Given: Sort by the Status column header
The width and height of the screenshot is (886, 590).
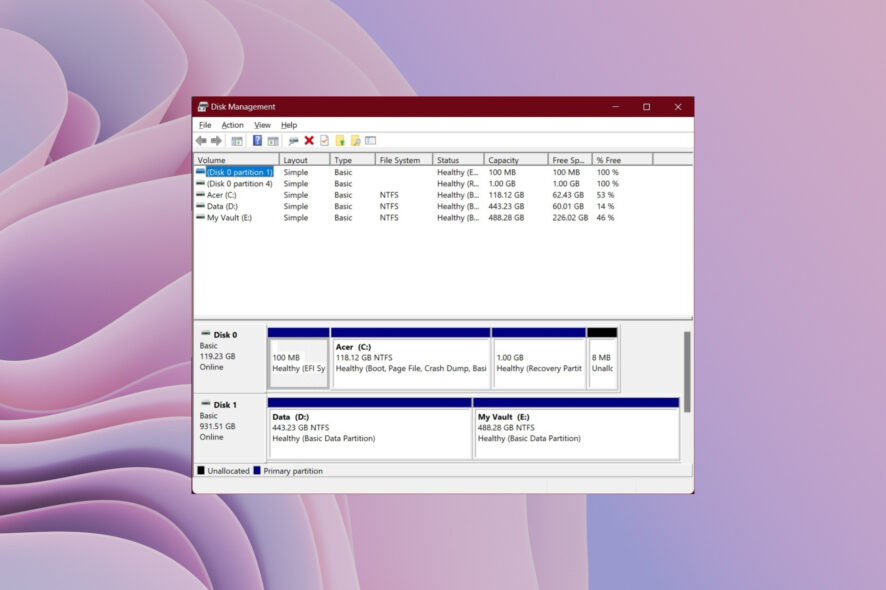Looking at the screenshot, I should (458, 160).
